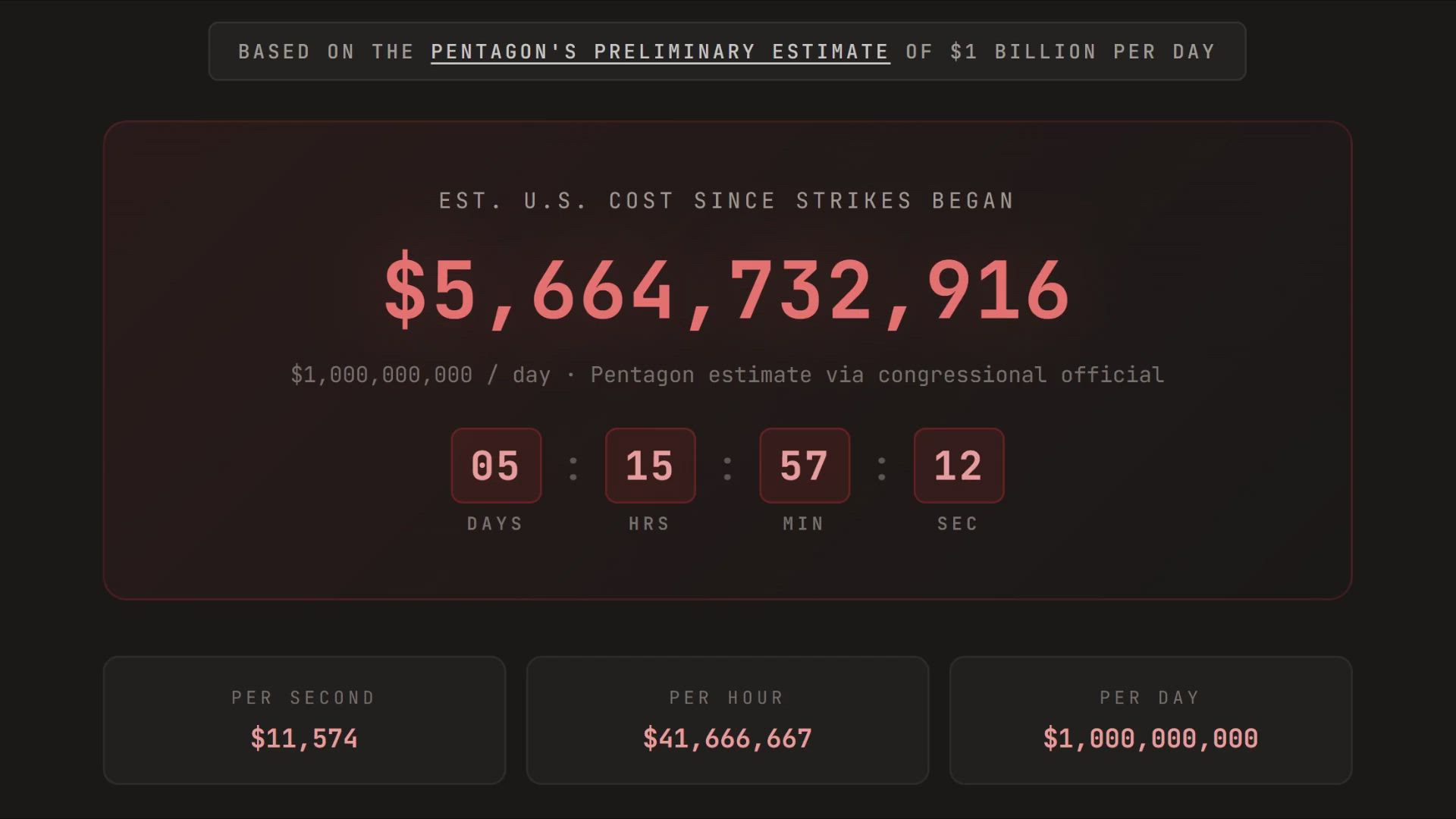1456x819 pixels.
Task: Select the hours counter box showing 15
Action: pyautogui.click(x=650, y=465)
